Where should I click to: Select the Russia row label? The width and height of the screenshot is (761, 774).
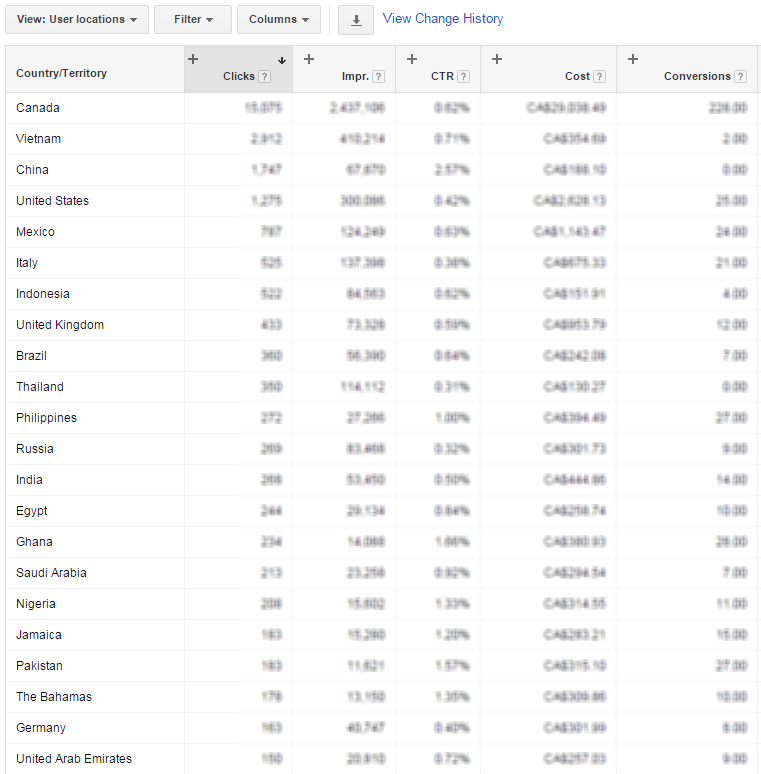[35, 449]
